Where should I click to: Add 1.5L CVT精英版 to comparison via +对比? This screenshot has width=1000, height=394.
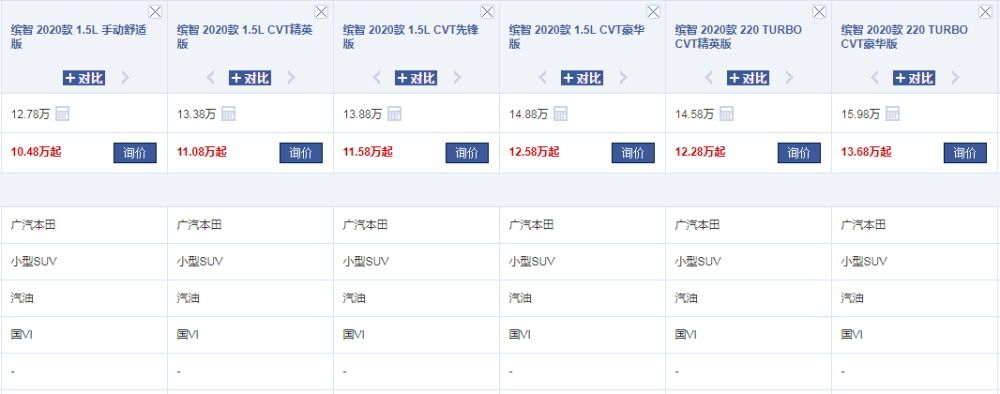pyautogui.click(x=250, y=78)
